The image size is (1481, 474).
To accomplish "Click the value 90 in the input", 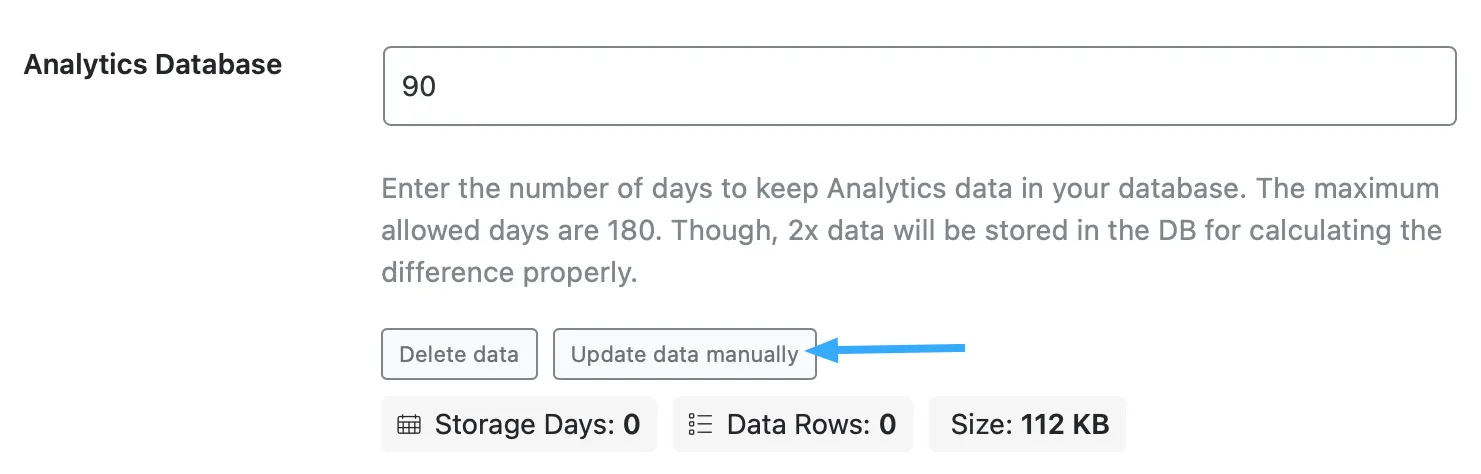I will pos(419,87).
